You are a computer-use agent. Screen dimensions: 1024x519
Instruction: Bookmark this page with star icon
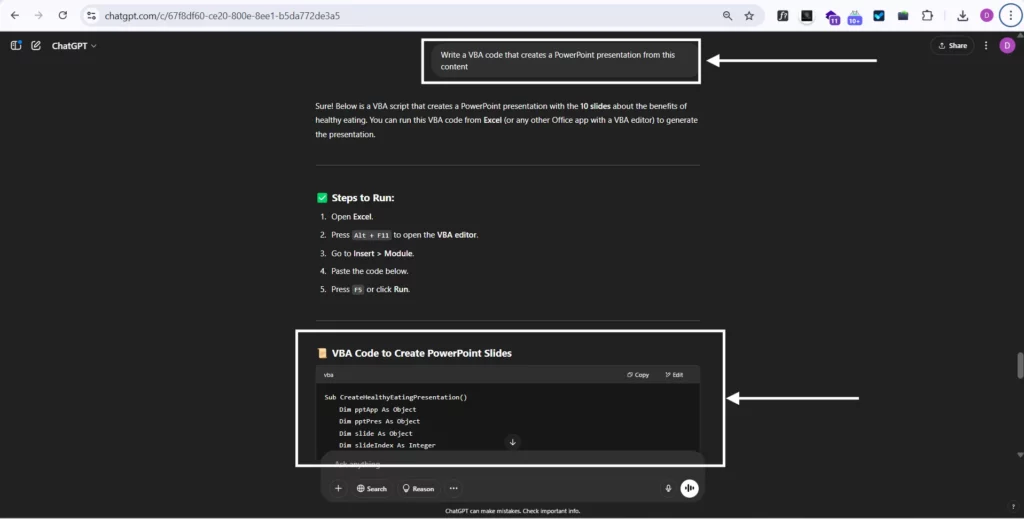(749, 16)
